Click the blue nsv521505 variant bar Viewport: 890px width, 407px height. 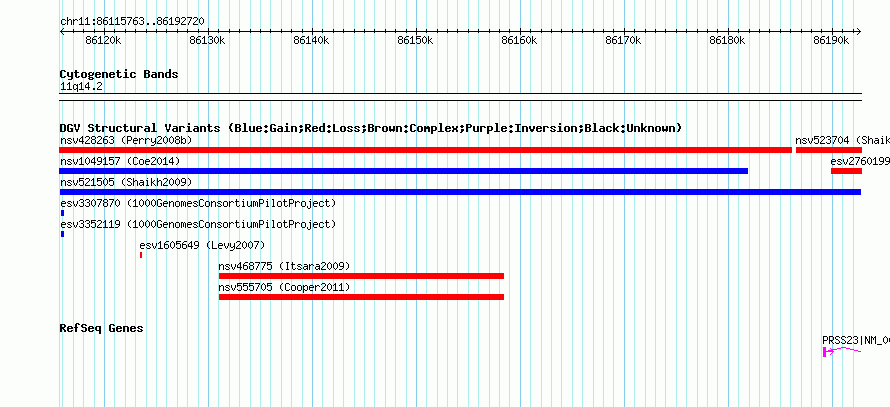click(x=460, y=192)
